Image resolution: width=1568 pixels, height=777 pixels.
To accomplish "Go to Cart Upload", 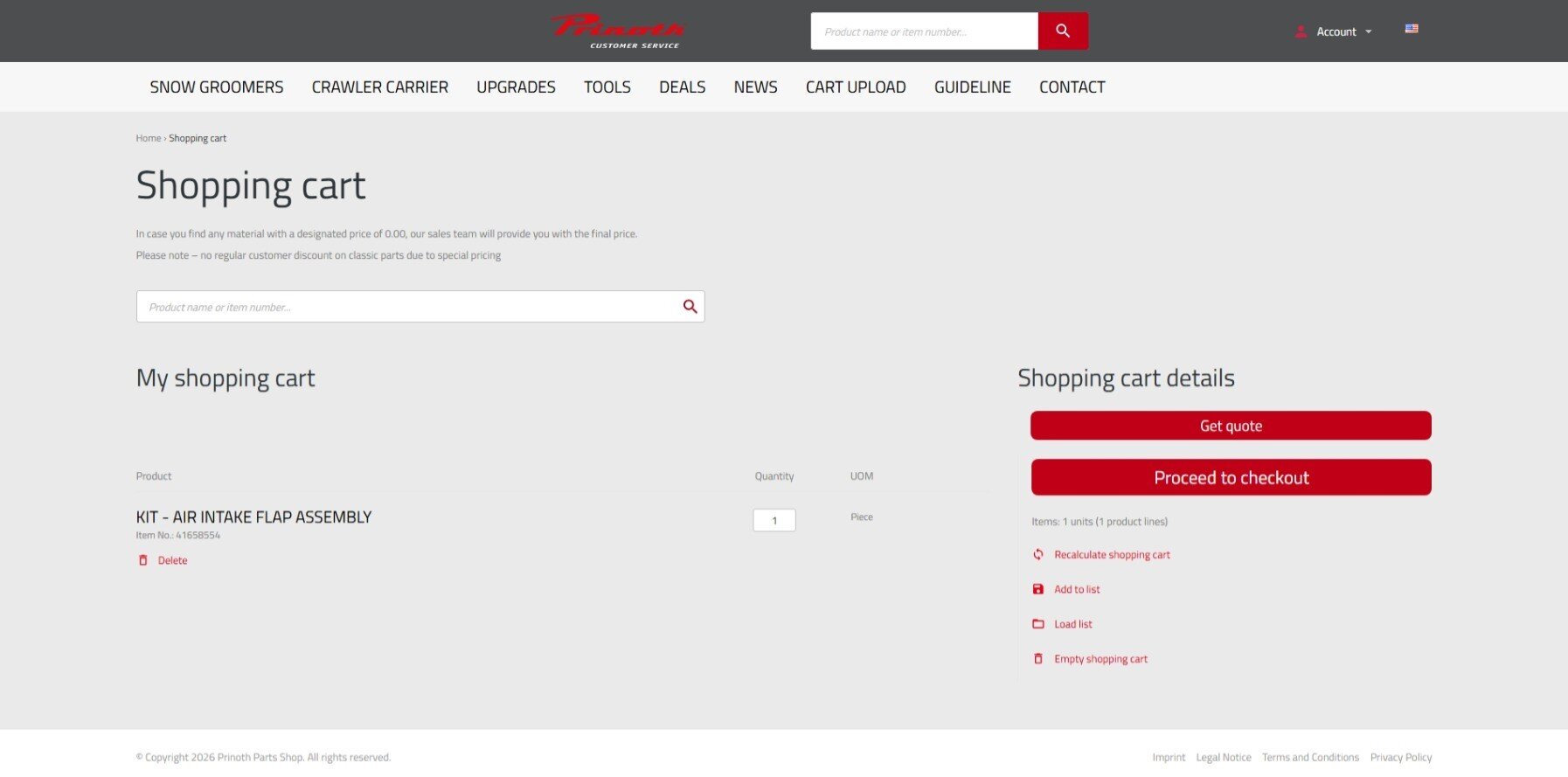I will pos(856,87).
